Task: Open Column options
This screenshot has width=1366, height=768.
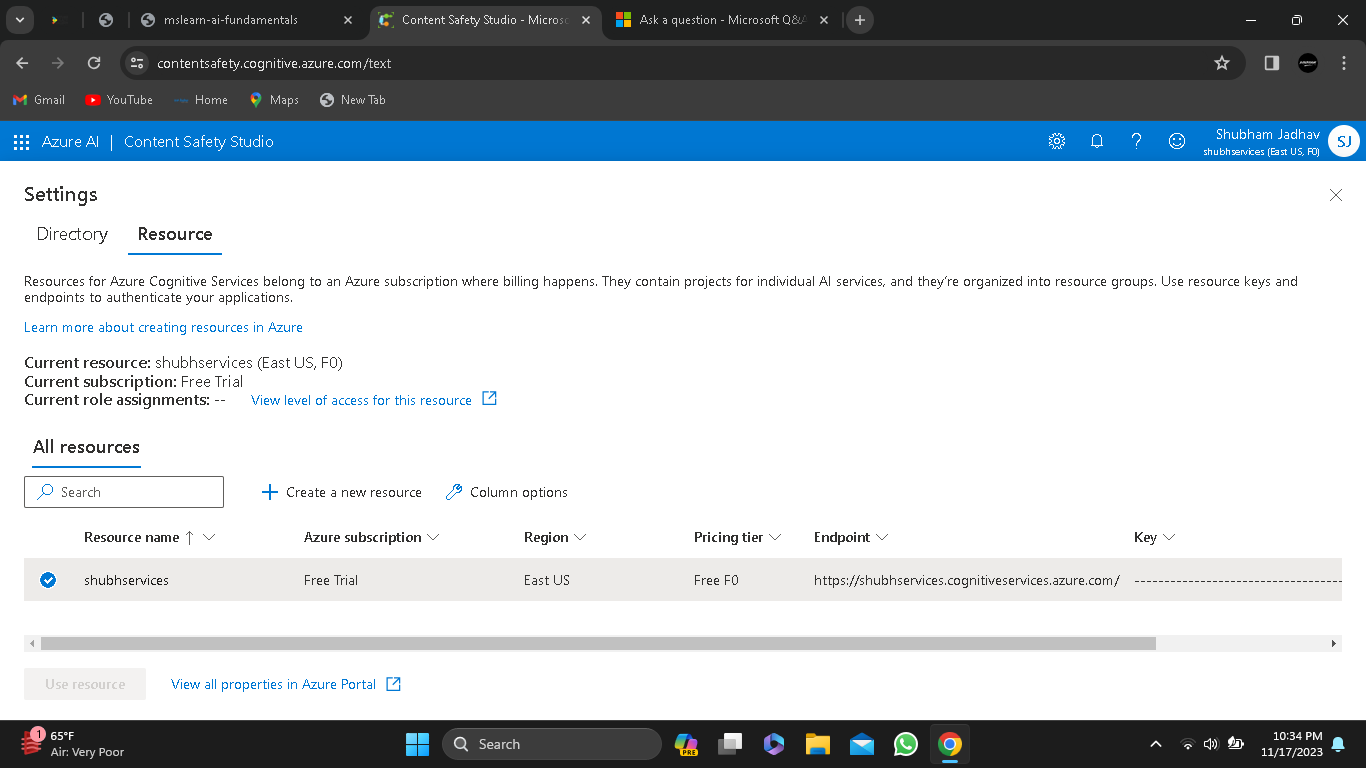Action: pyautogui.click(x=506, y=492)
